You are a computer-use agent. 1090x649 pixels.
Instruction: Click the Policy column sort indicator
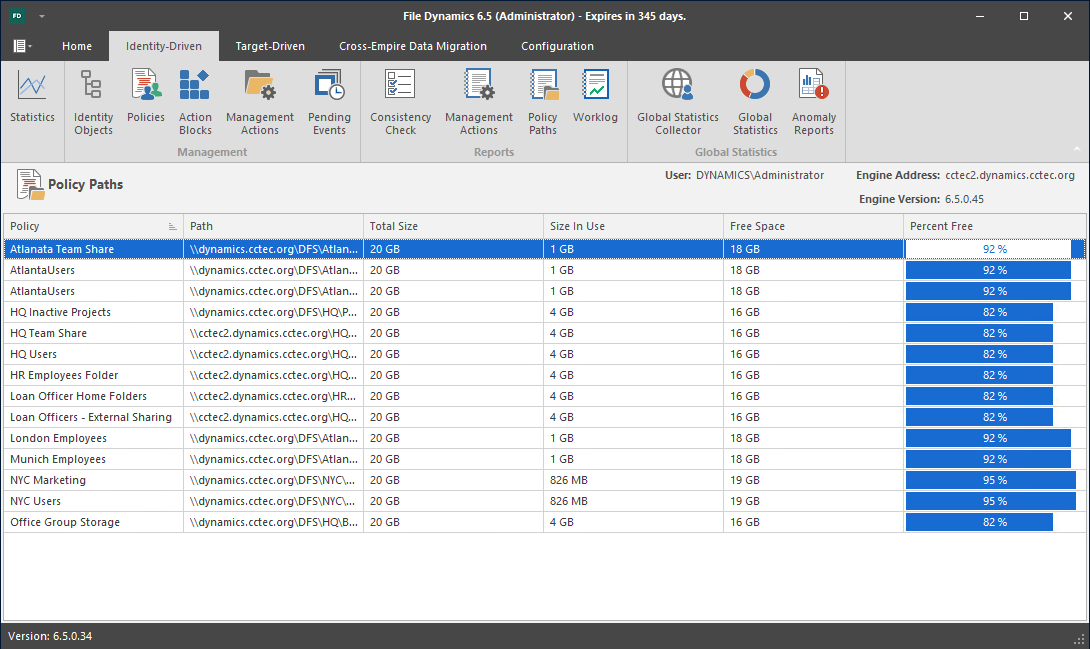coord(173,227)
